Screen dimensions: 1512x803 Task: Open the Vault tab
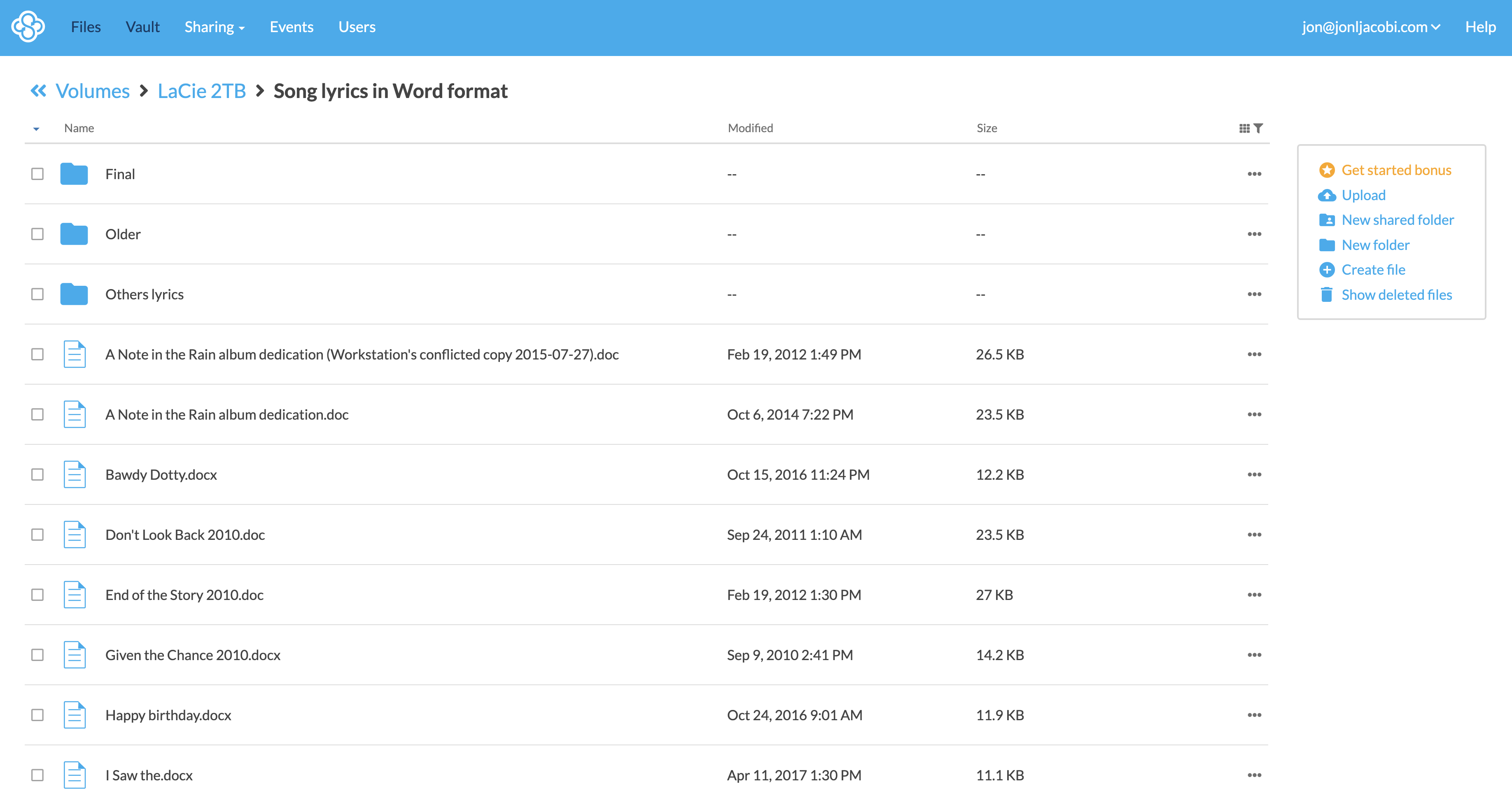click(x=142, y=27)
